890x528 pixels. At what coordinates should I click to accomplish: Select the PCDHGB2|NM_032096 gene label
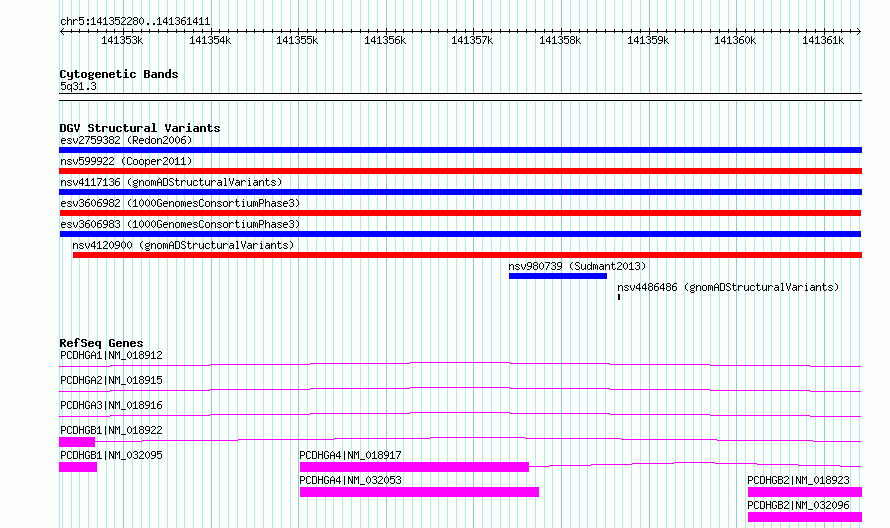pos(799,505)
